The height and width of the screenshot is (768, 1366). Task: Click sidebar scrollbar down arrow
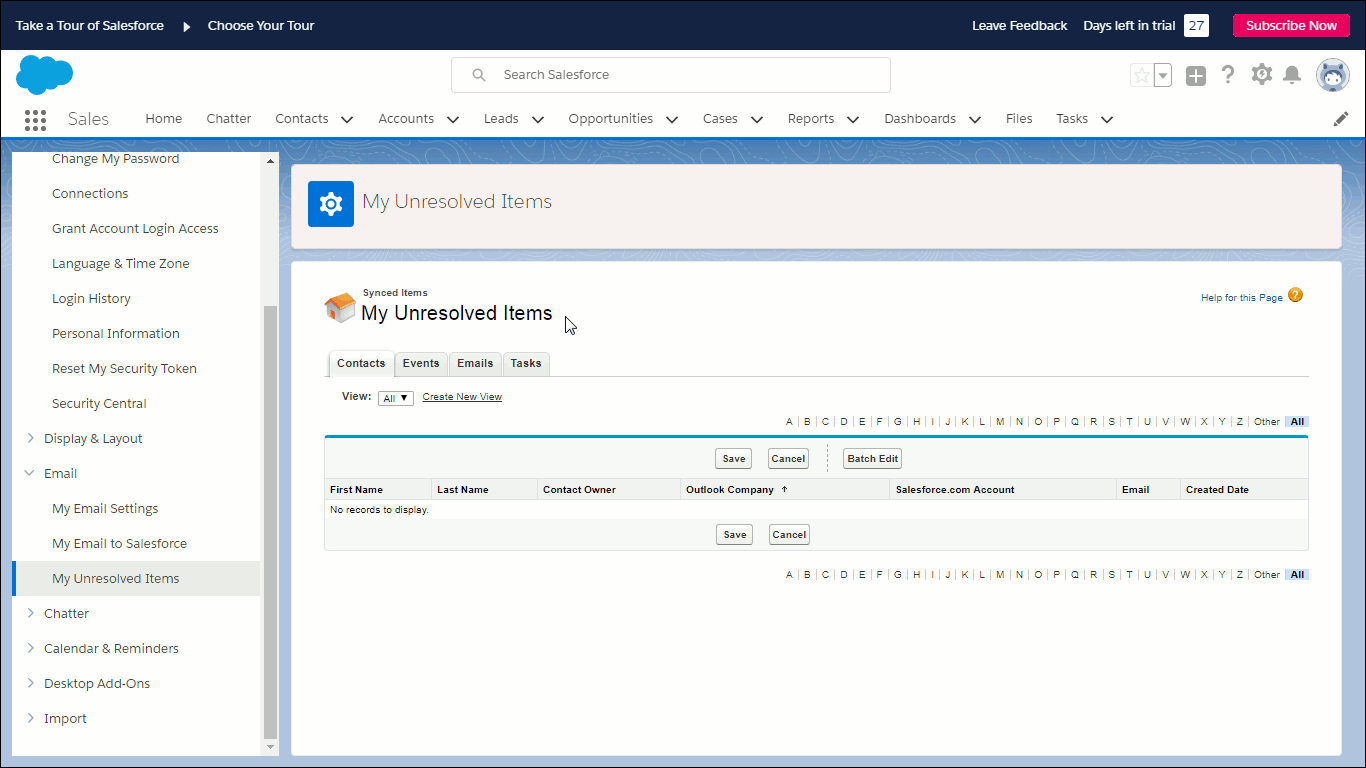pos(269,746)
